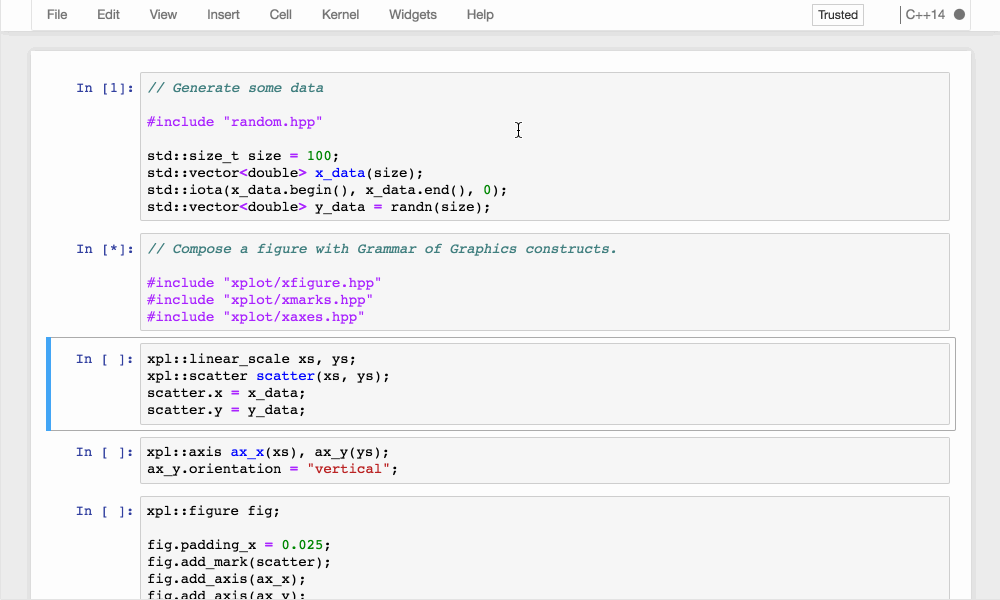Click the kernel busy indicator circle
Viewport: 1000px width, 600px height.
pos(959,15)
